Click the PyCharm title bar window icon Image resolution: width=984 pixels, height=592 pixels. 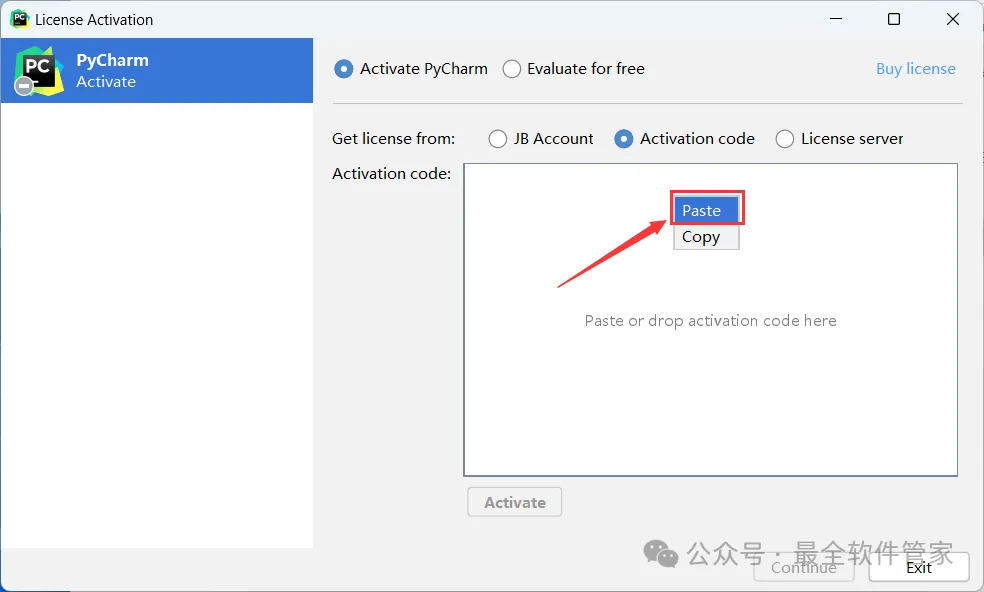pos(19,19)
